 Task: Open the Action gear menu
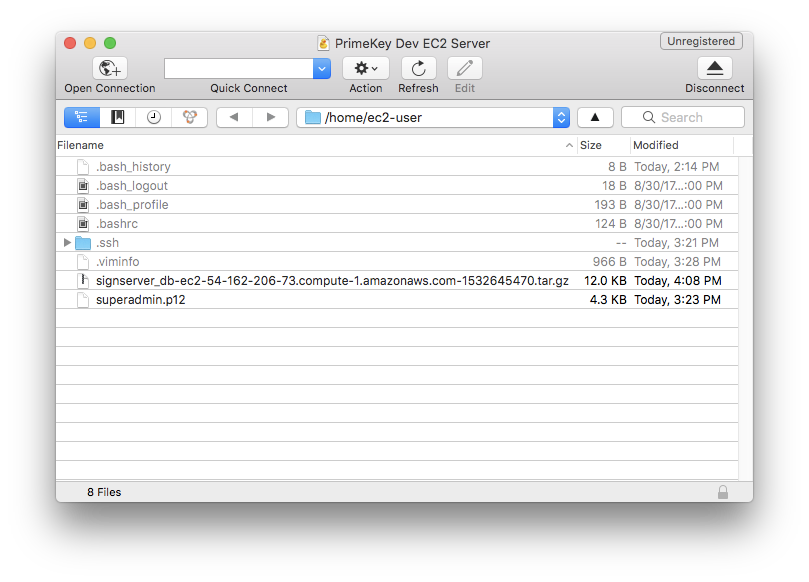tap(365, 68)
